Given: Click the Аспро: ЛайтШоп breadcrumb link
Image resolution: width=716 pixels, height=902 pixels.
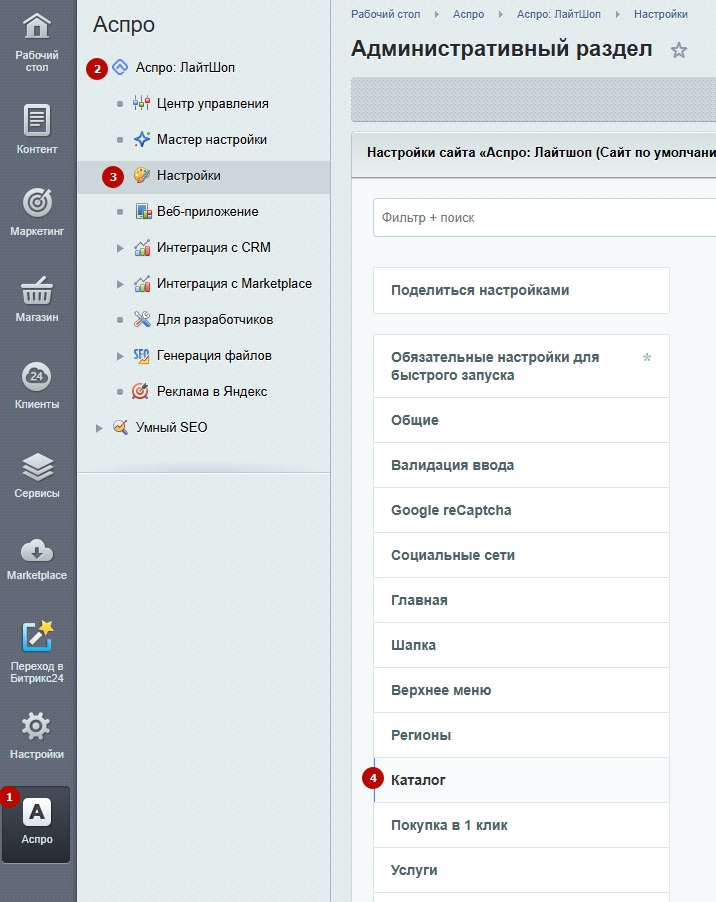Looking at the screenshot, I should 558,14.
